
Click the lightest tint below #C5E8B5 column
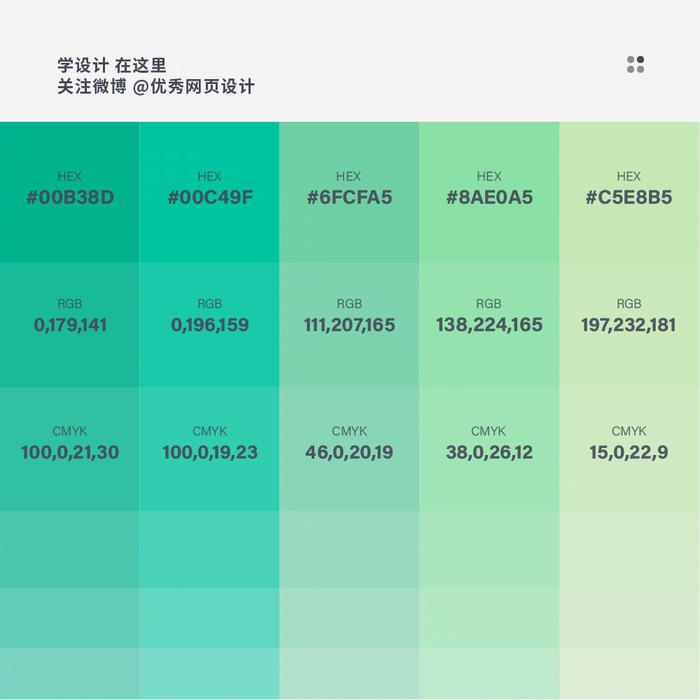click(x=629, y=673)
